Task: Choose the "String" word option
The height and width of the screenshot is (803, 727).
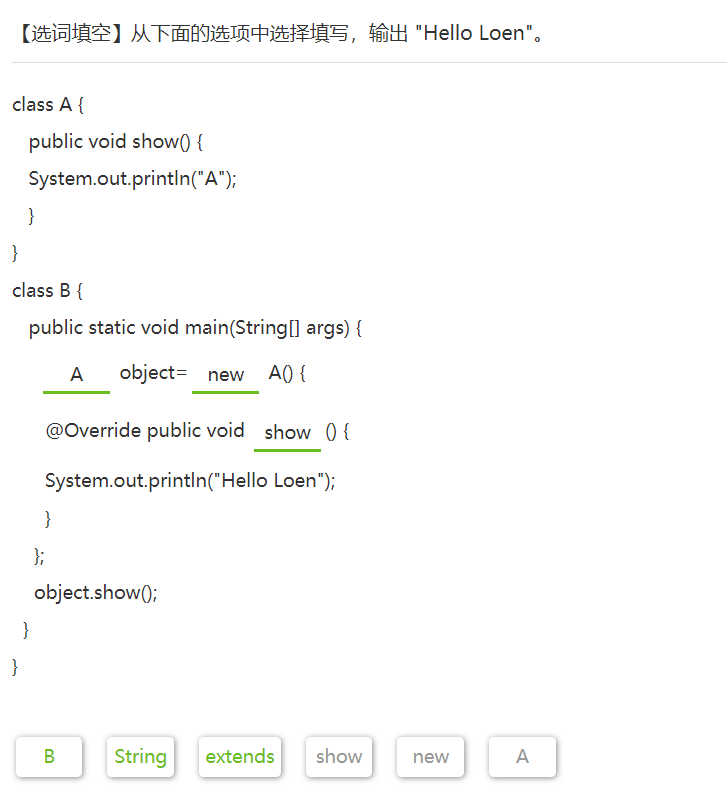Action: (x=140, y=757)
